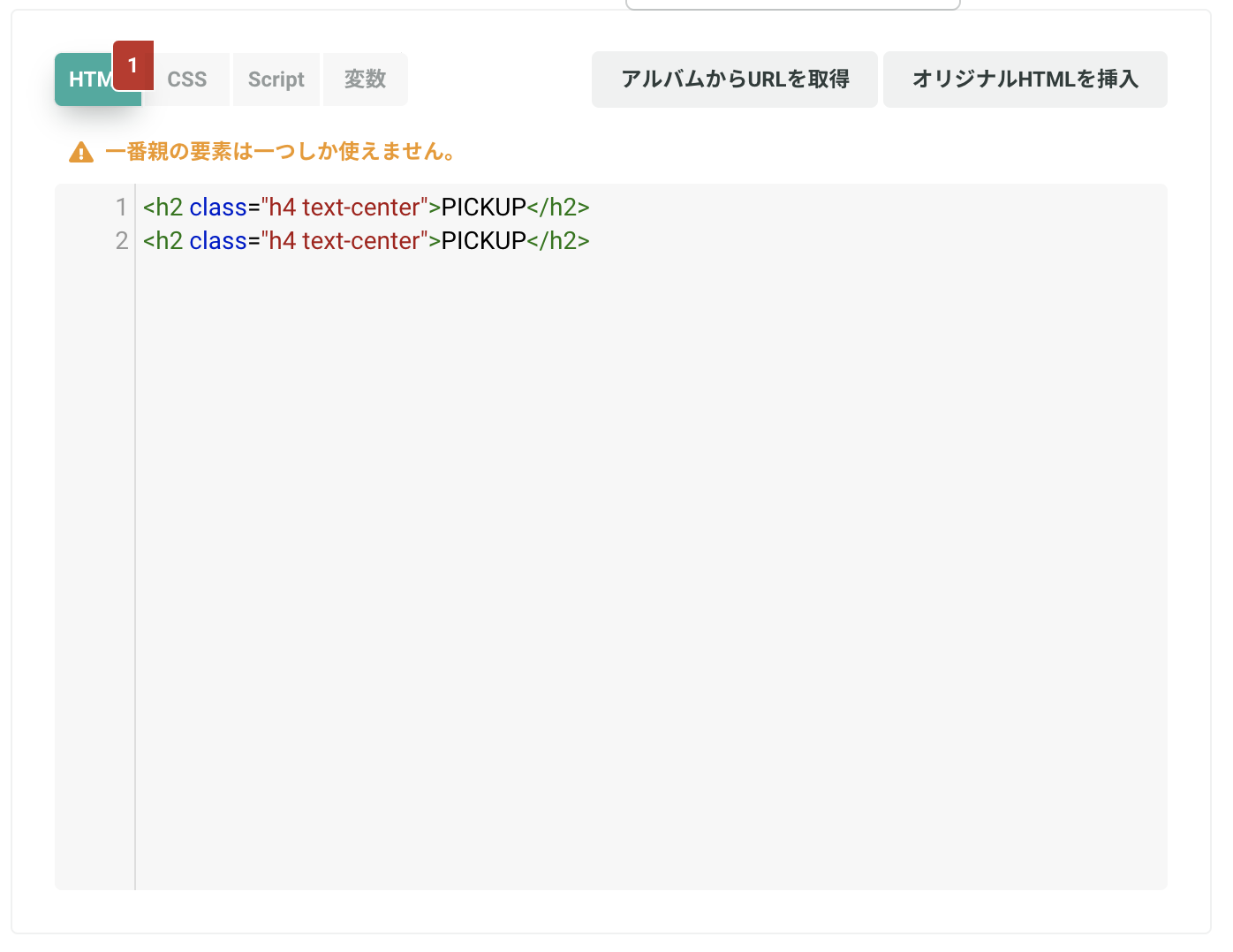Click the red error count badge
Screen dimensions: 1233x952
[x=133, y=65]
